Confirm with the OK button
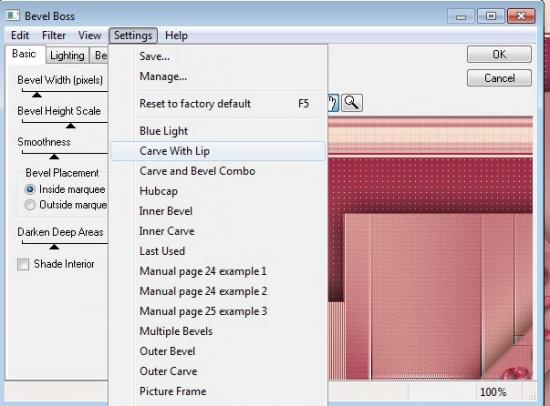This screenshot has height=406, width=550. pos(499,54)
